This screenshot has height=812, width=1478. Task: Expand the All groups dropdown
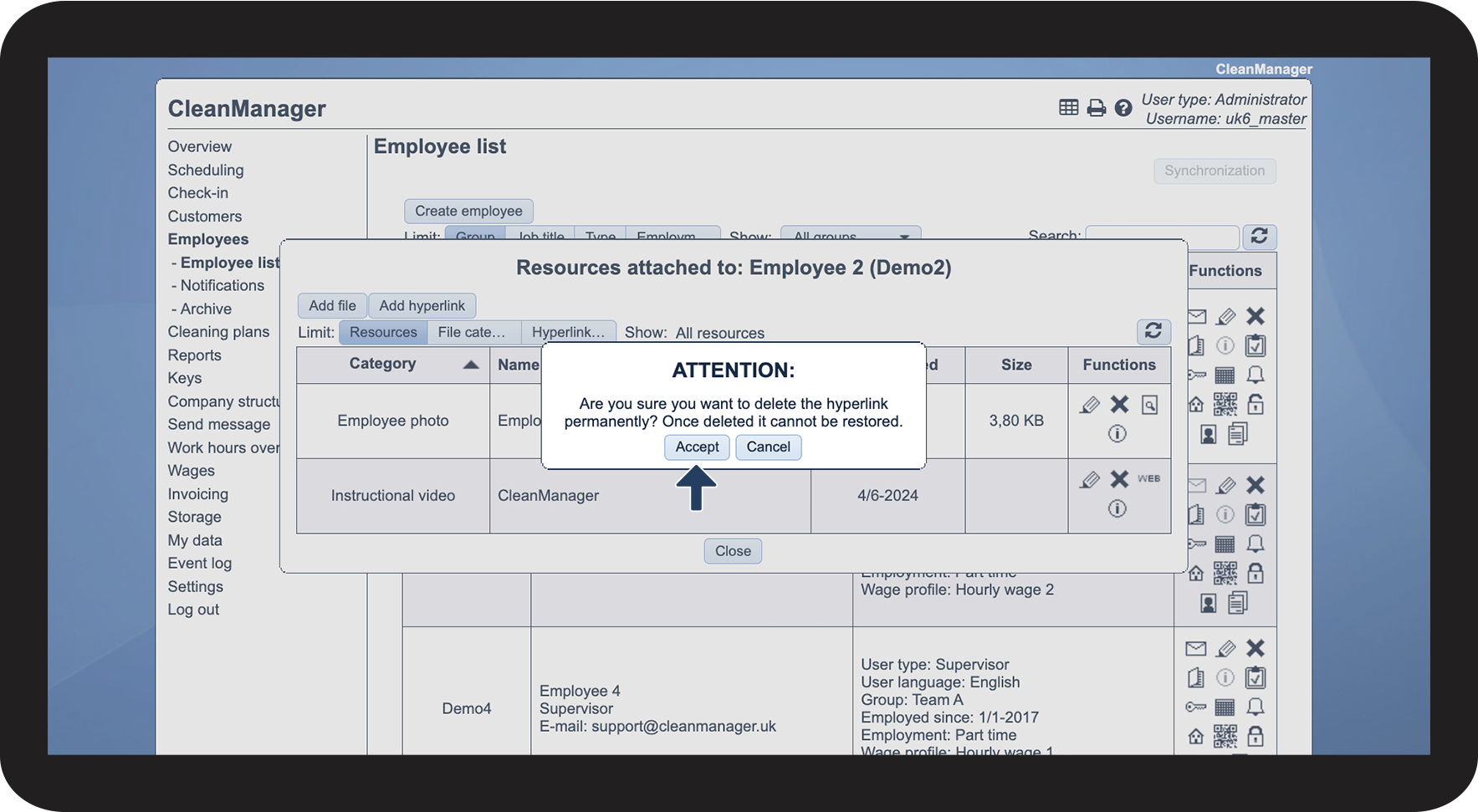pos(851,234)
